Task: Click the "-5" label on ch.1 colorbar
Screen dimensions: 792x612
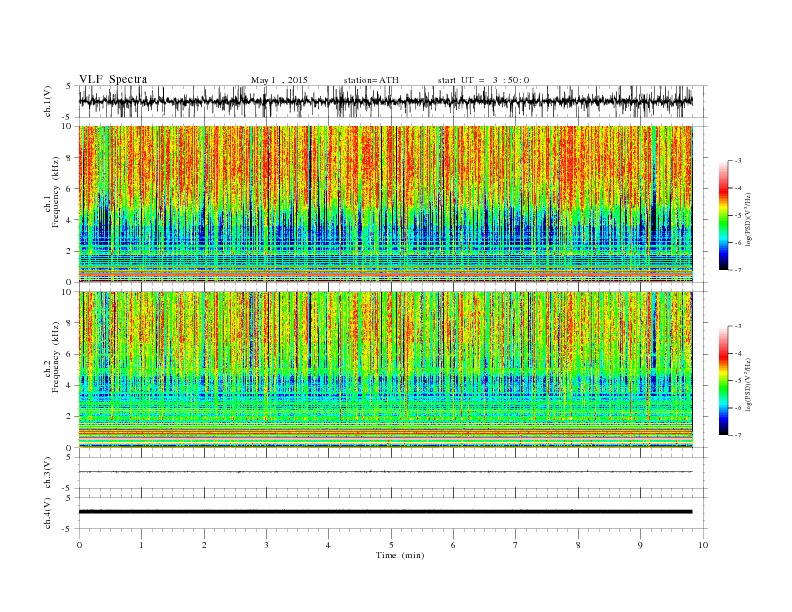Action: coord(738,216)
